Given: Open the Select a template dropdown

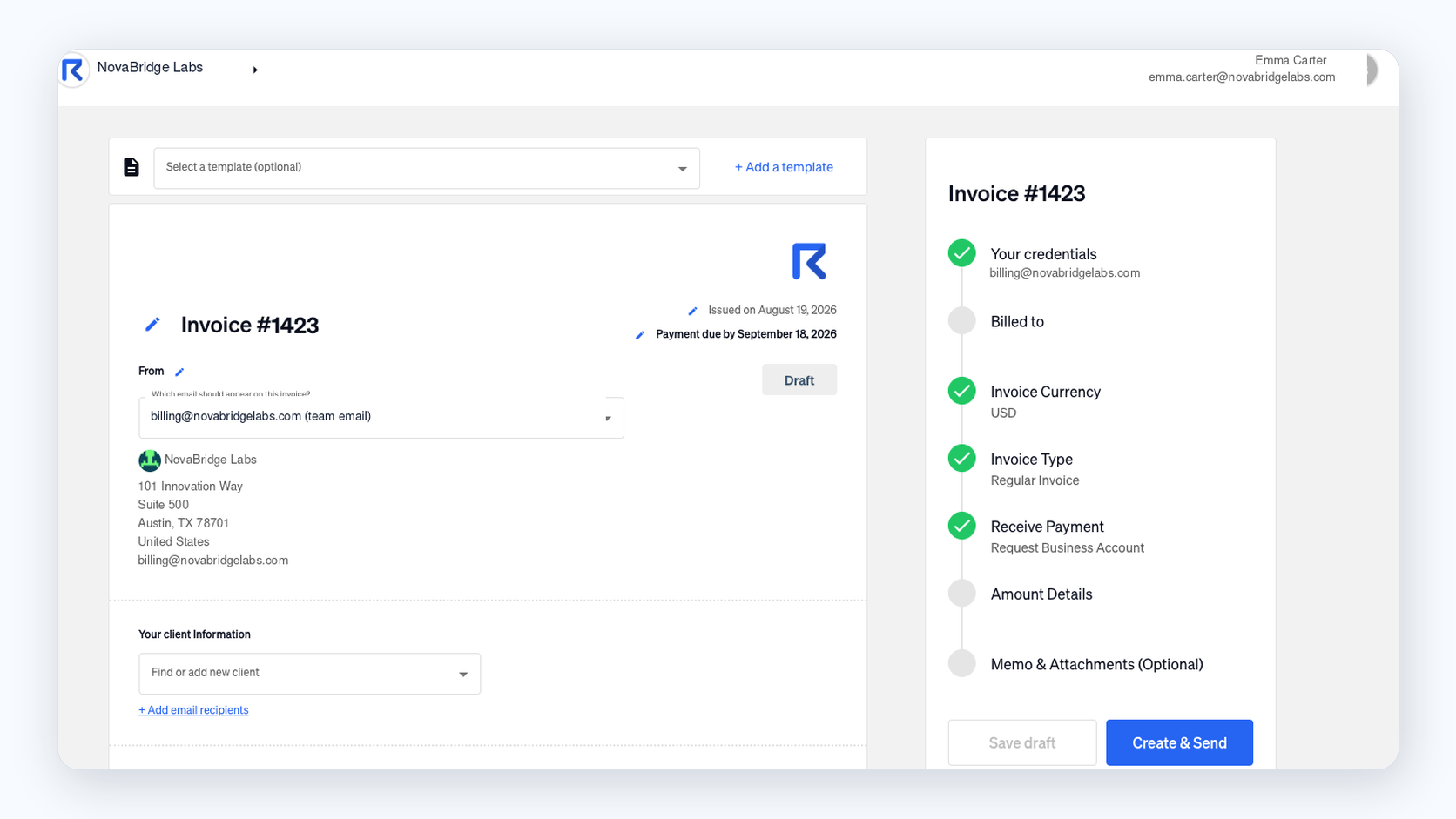Looking at the screenshot, I should [x=427, y=168].
